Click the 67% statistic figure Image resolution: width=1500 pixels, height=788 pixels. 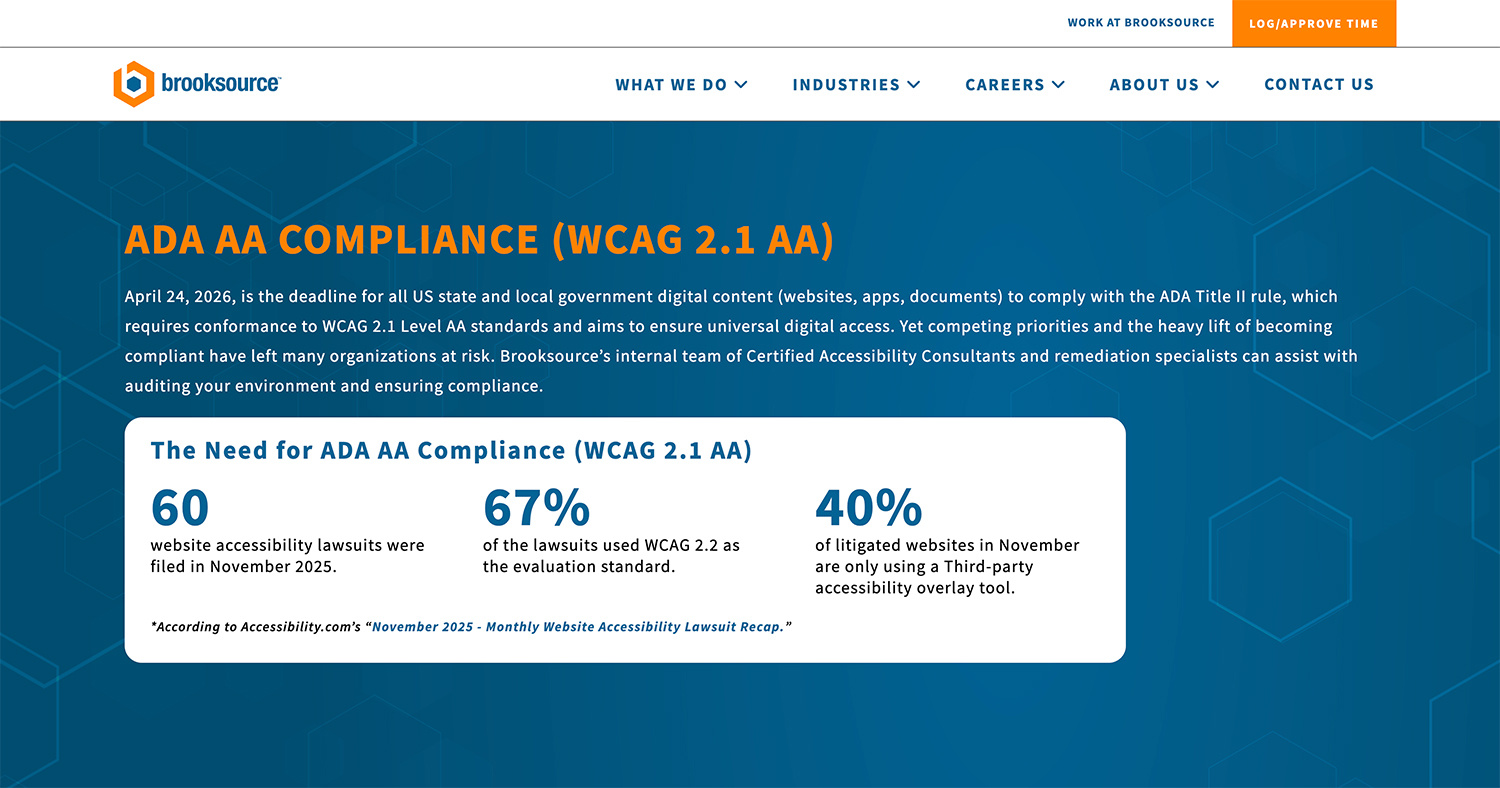pos(536,507)
